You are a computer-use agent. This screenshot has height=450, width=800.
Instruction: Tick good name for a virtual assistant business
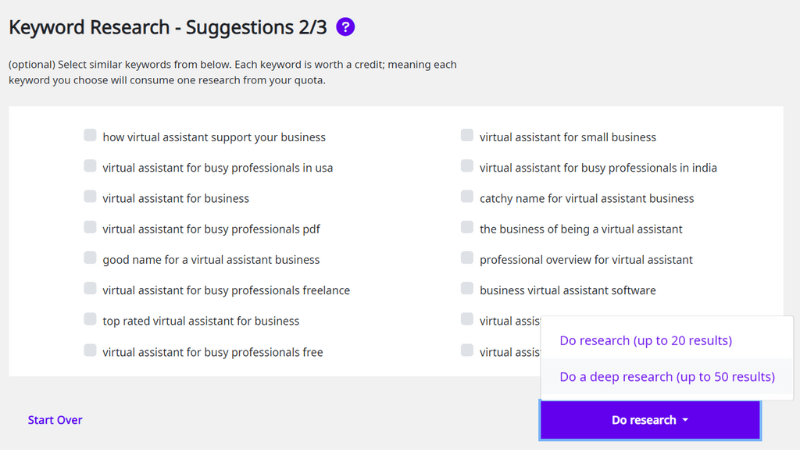tap(90, 258)
